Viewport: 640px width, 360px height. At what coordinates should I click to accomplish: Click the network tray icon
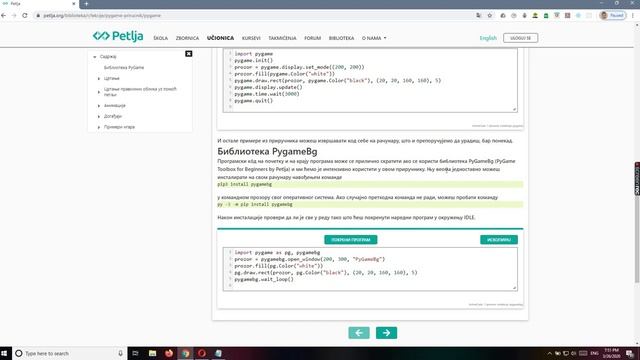566,353
